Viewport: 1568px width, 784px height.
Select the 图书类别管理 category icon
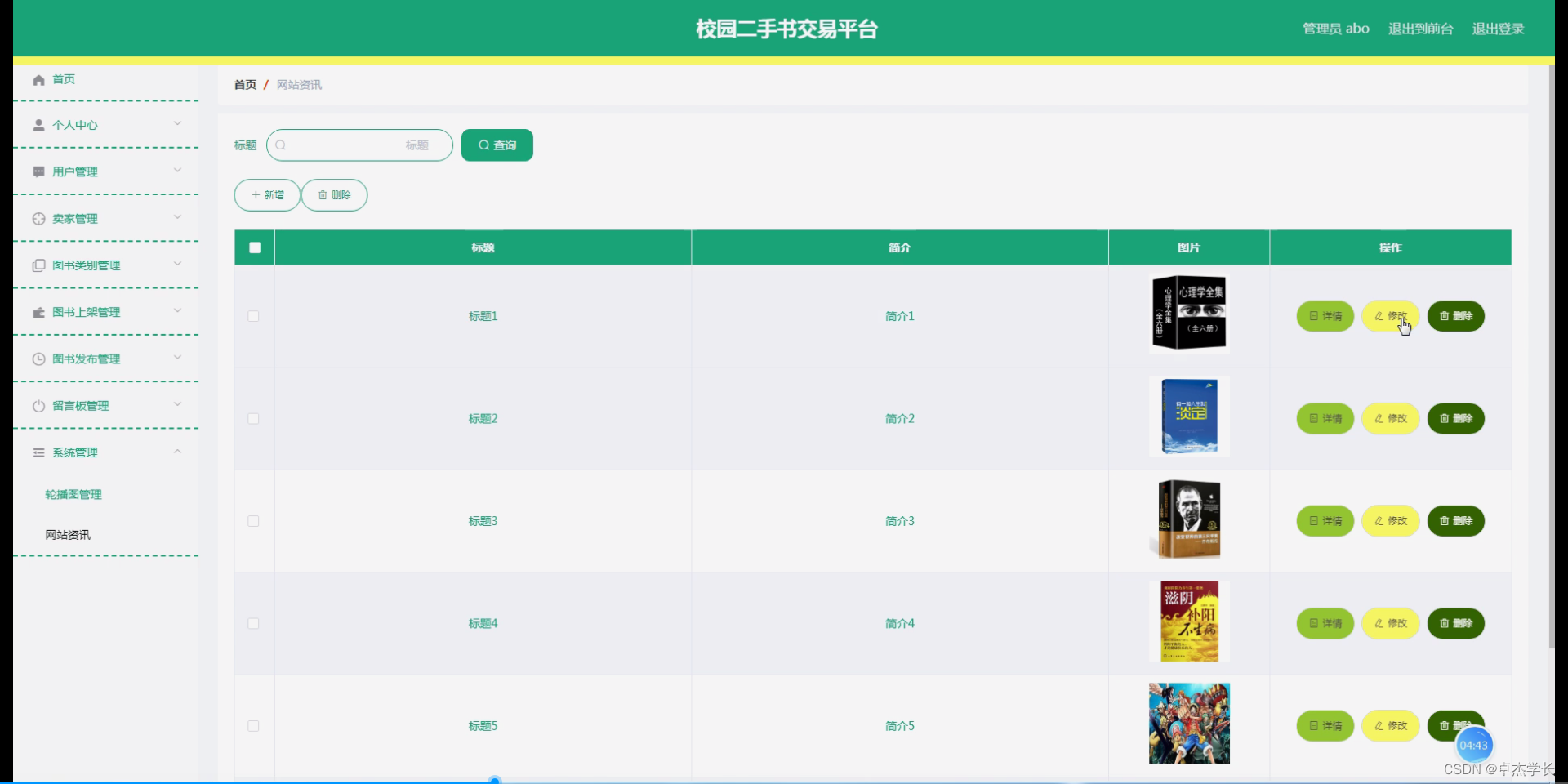click(x=38, y=265)
